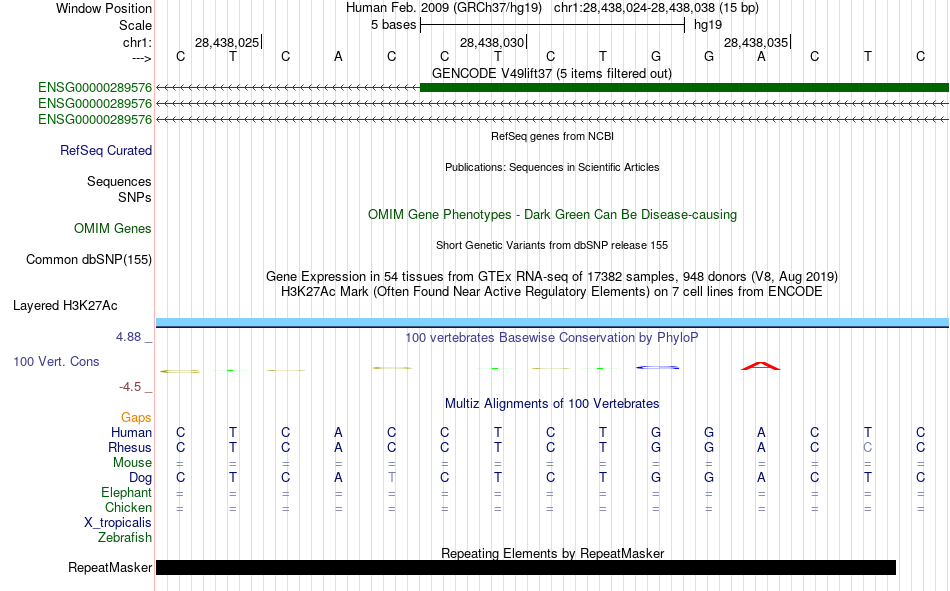Click the 4.88 PhyloP upper scale value
Screen dimensions: 950x591
[x=128, y=337]
